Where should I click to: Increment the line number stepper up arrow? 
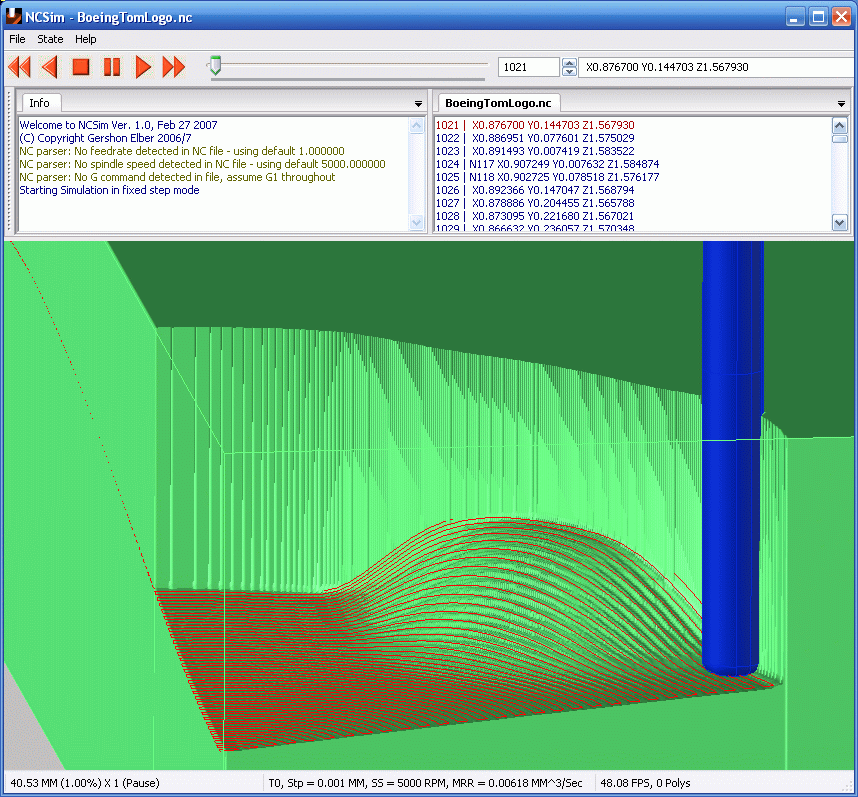click(x=569, y=62)
